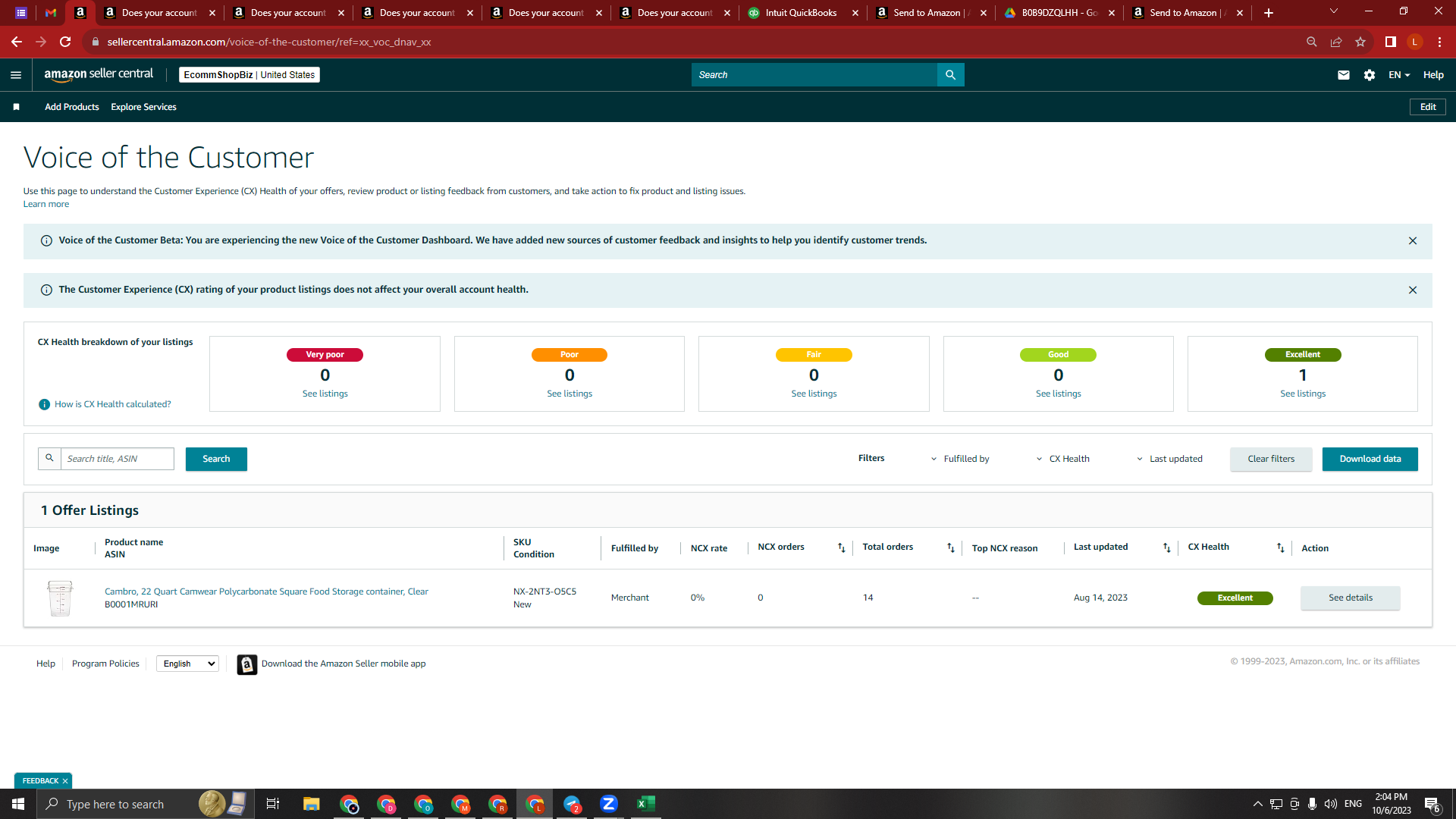Sort by Last updated column arrows
Screen dimensions: 1456x819
(1166, 548)
